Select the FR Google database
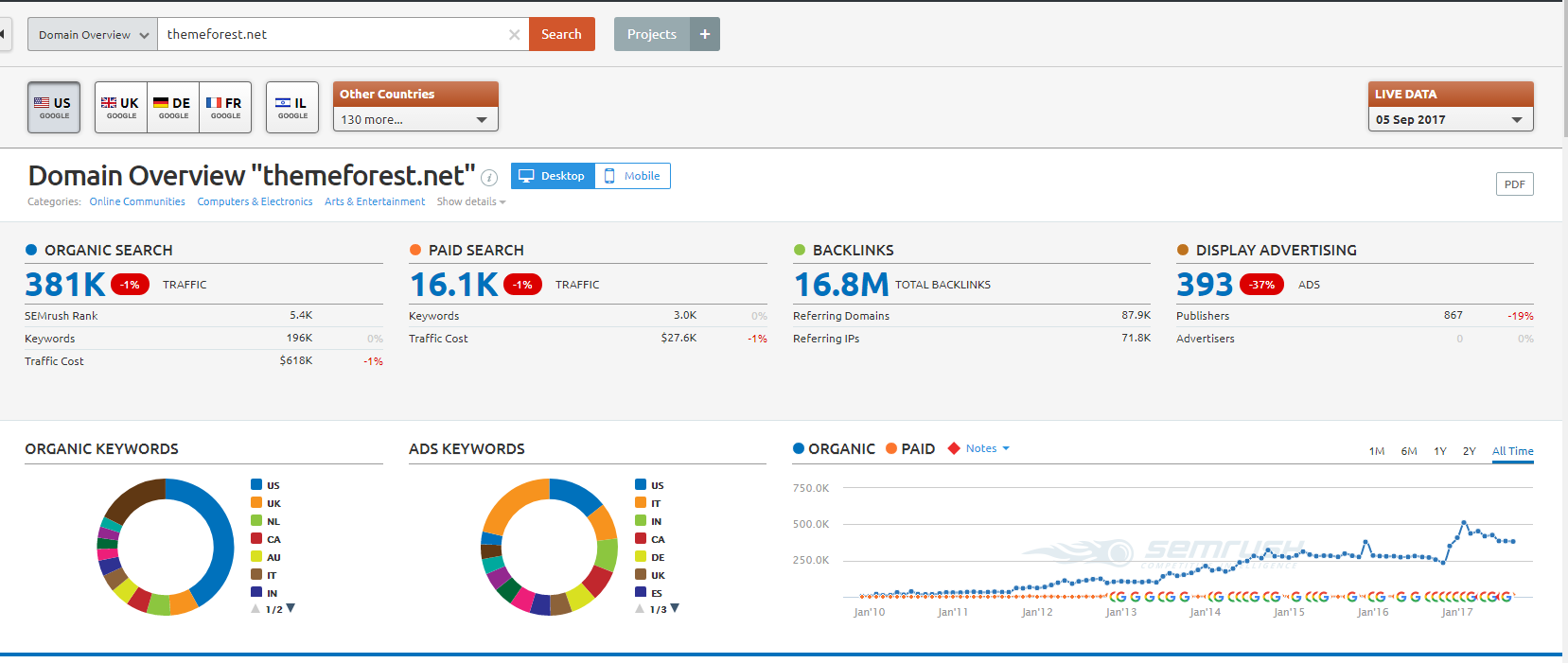The height and width of the screenshot is (663, 1568). (225, 107)
